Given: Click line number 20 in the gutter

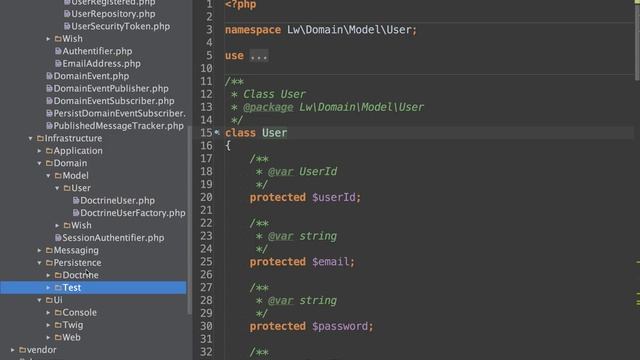Looking at the screenshot, I should (x=206, y=198).
